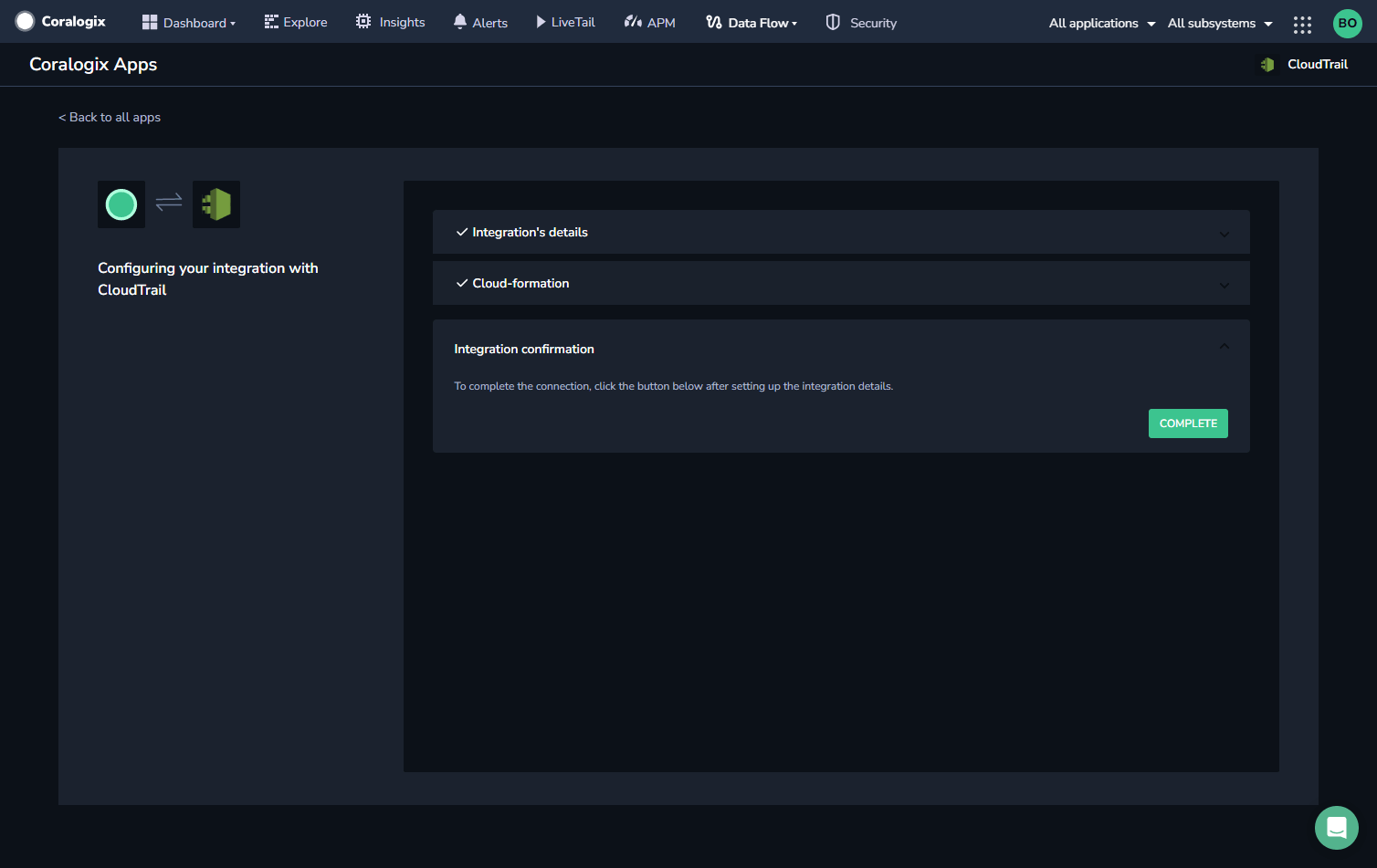Click the LiveTail play icon
The height and width of the screenshot is (868, 1377).
click(541, 22)
